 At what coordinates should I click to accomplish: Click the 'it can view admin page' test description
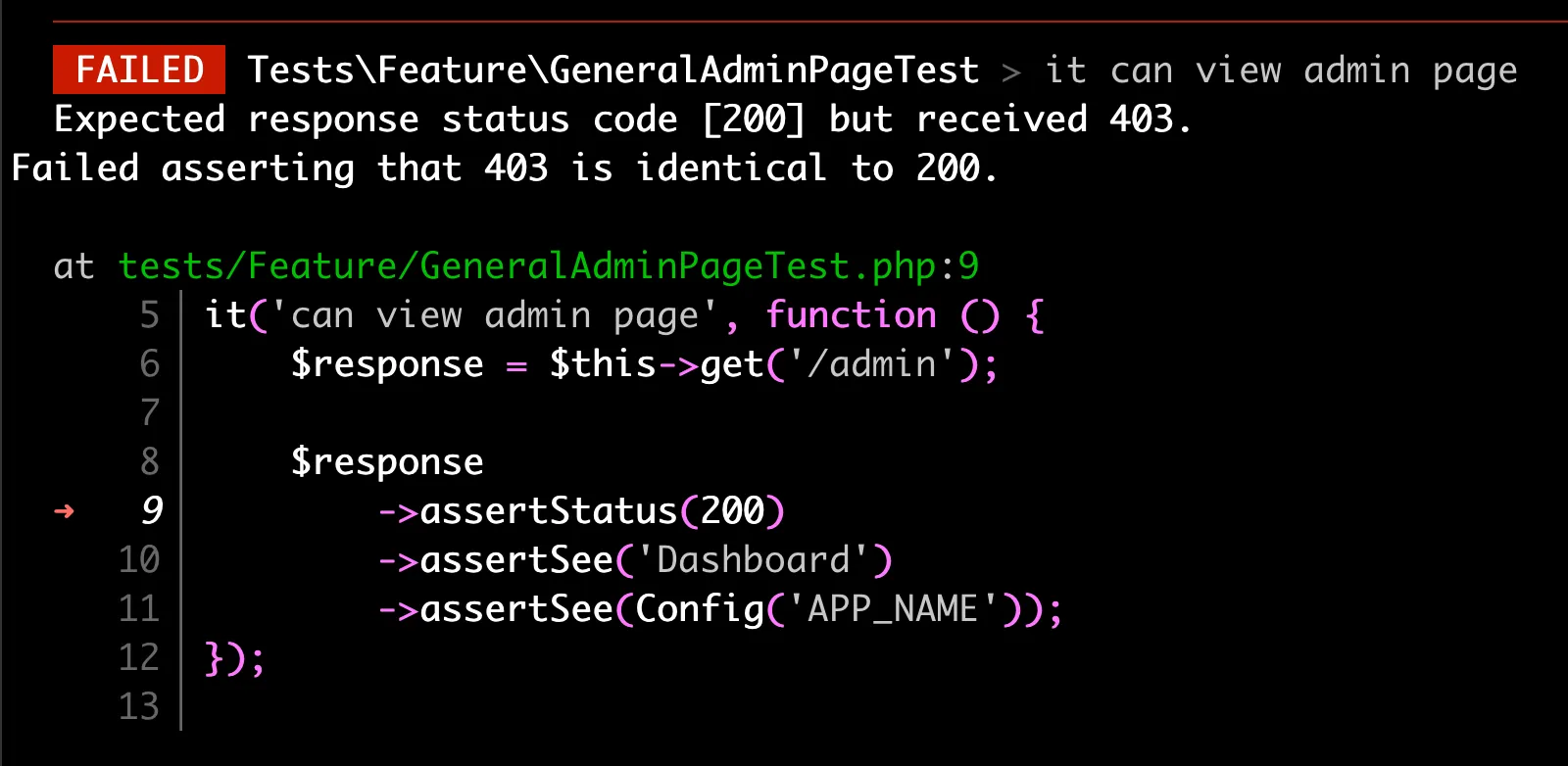click(1281, 70)
